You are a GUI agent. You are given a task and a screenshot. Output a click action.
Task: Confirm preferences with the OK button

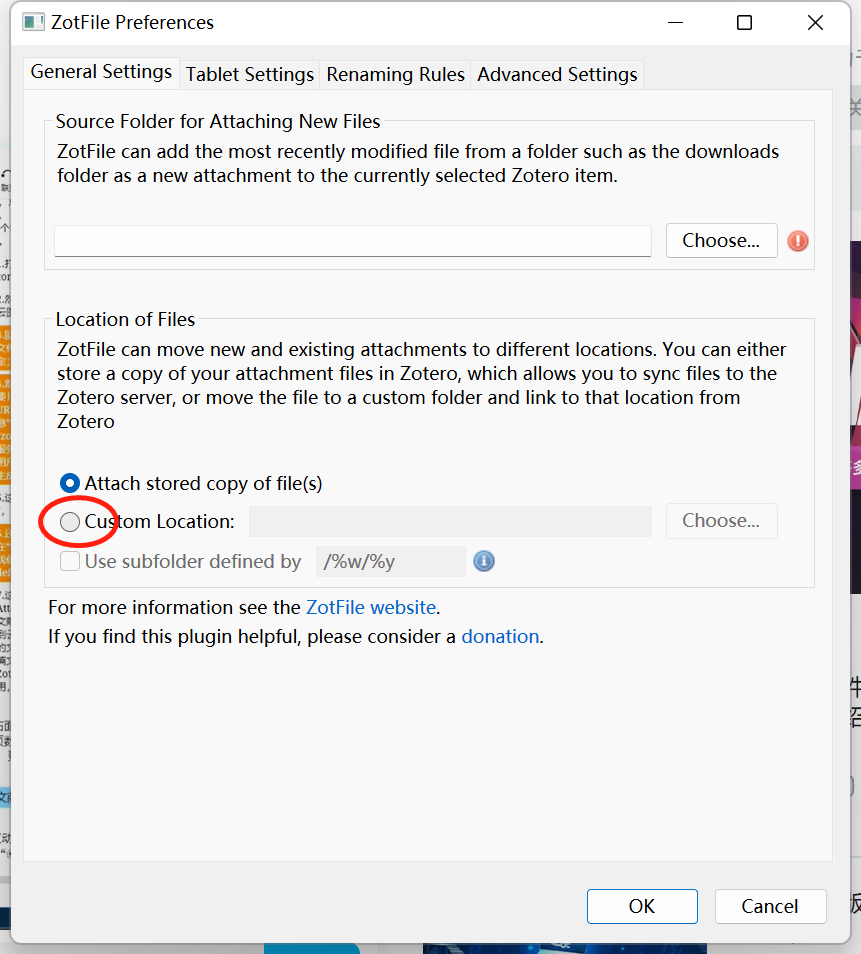tap(642, 906)
